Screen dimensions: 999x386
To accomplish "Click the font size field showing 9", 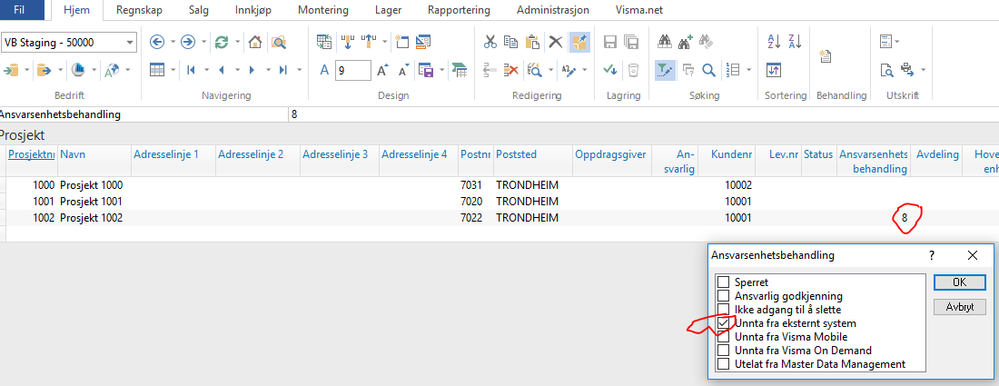I will click(353, 71).
